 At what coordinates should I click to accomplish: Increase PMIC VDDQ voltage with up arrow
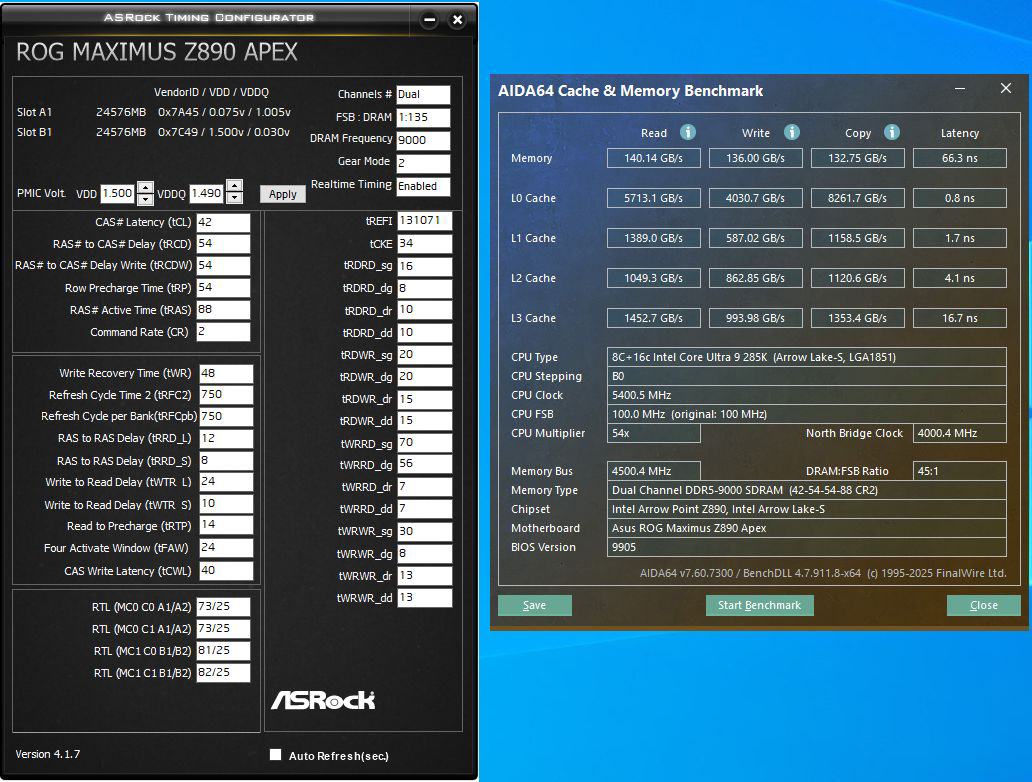[x=234, y=186]
